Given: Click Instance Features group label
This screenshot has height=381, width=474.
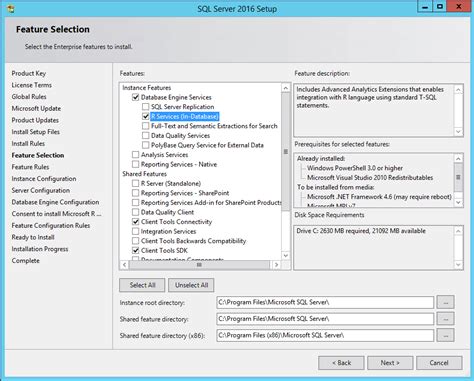Looking at the screenshot, I should pyautogui.click(x=147, y=88).
